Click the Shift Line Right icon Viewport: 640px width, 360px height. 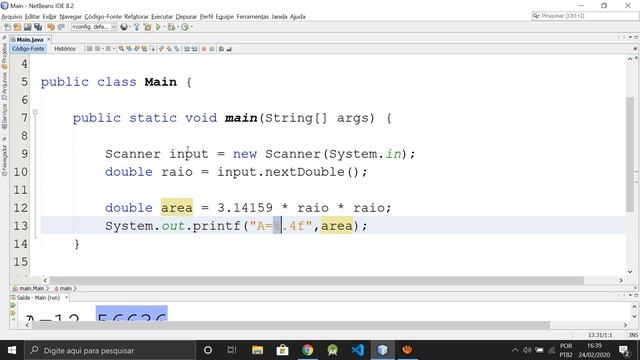[194, 49]
